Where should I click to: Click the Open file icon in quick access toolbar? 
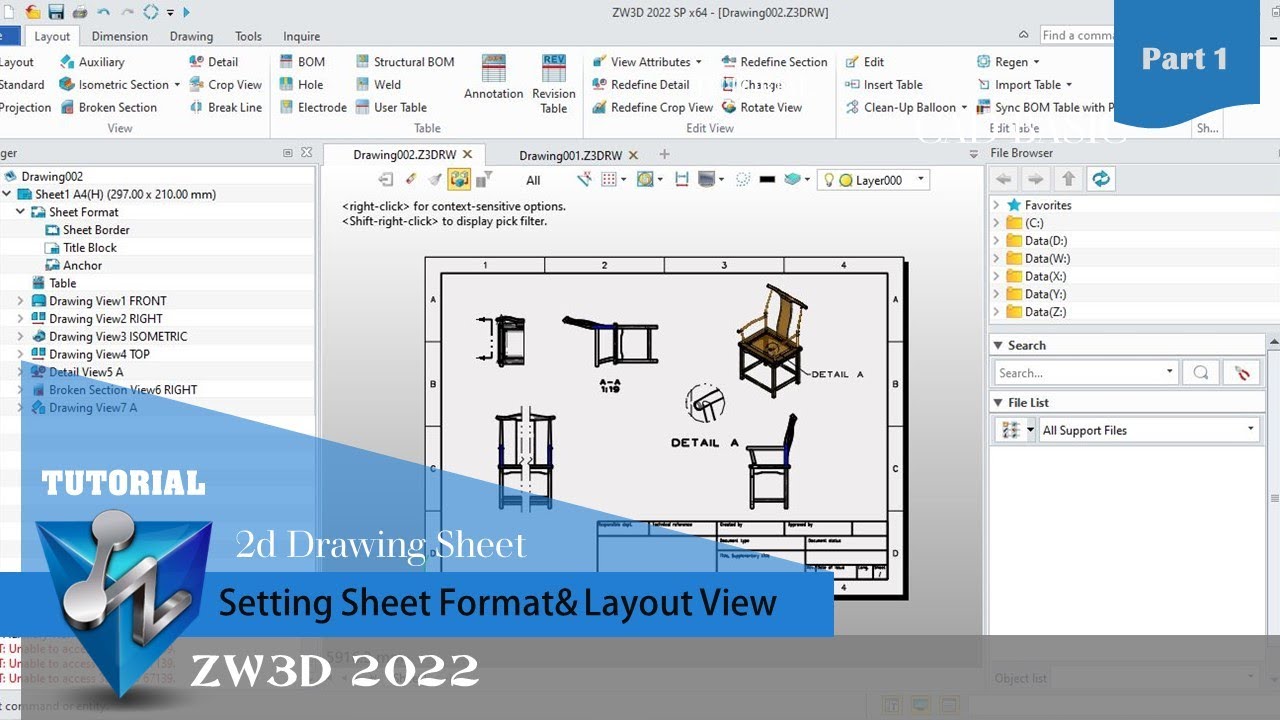point(33,12)
